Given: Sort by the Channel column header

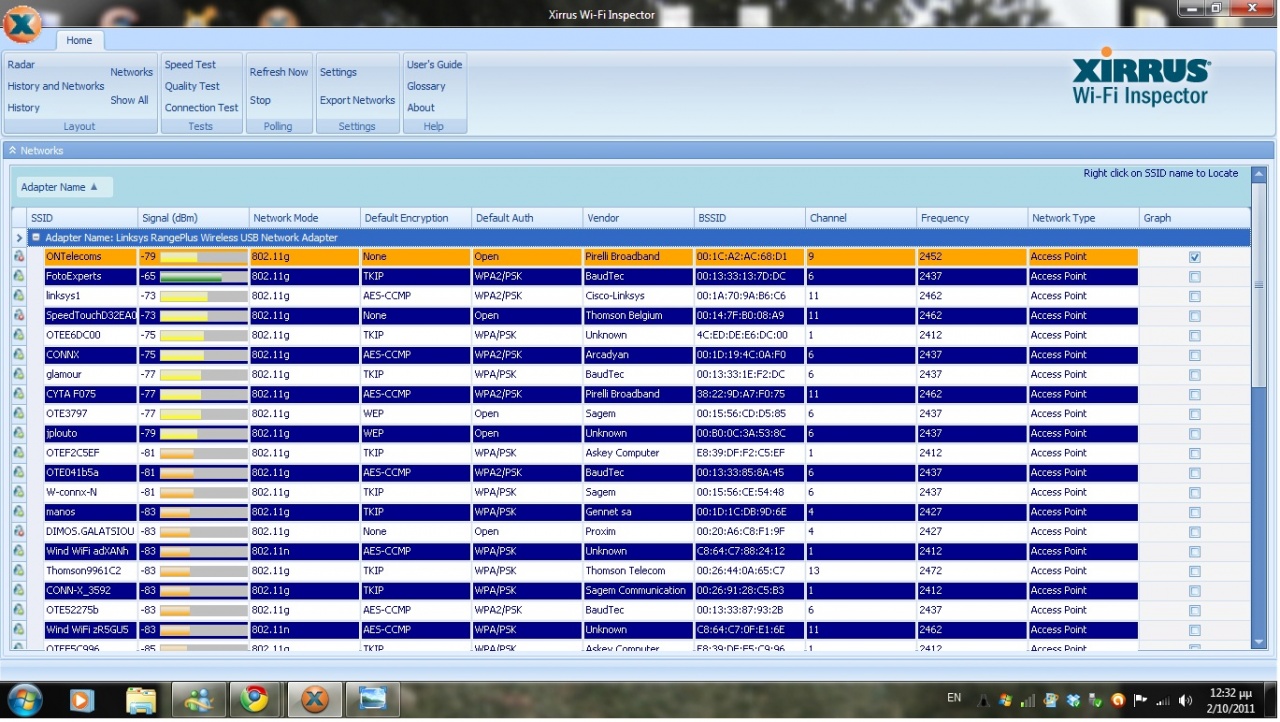Looking at the screenshot, I should click(x=860, y=218).
